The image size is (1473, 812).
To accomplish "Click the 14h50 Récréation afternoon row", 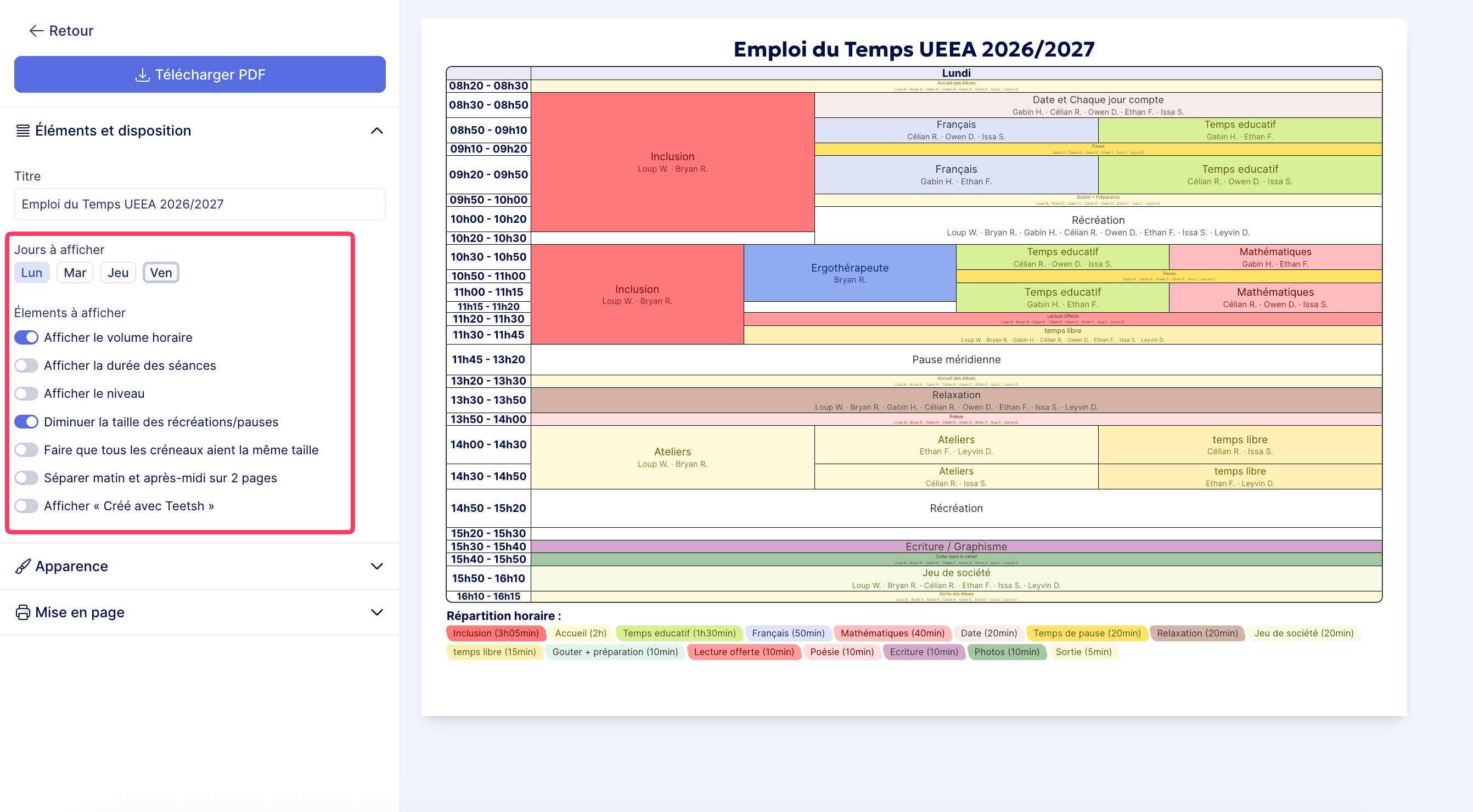I will (x=956, y=509).
